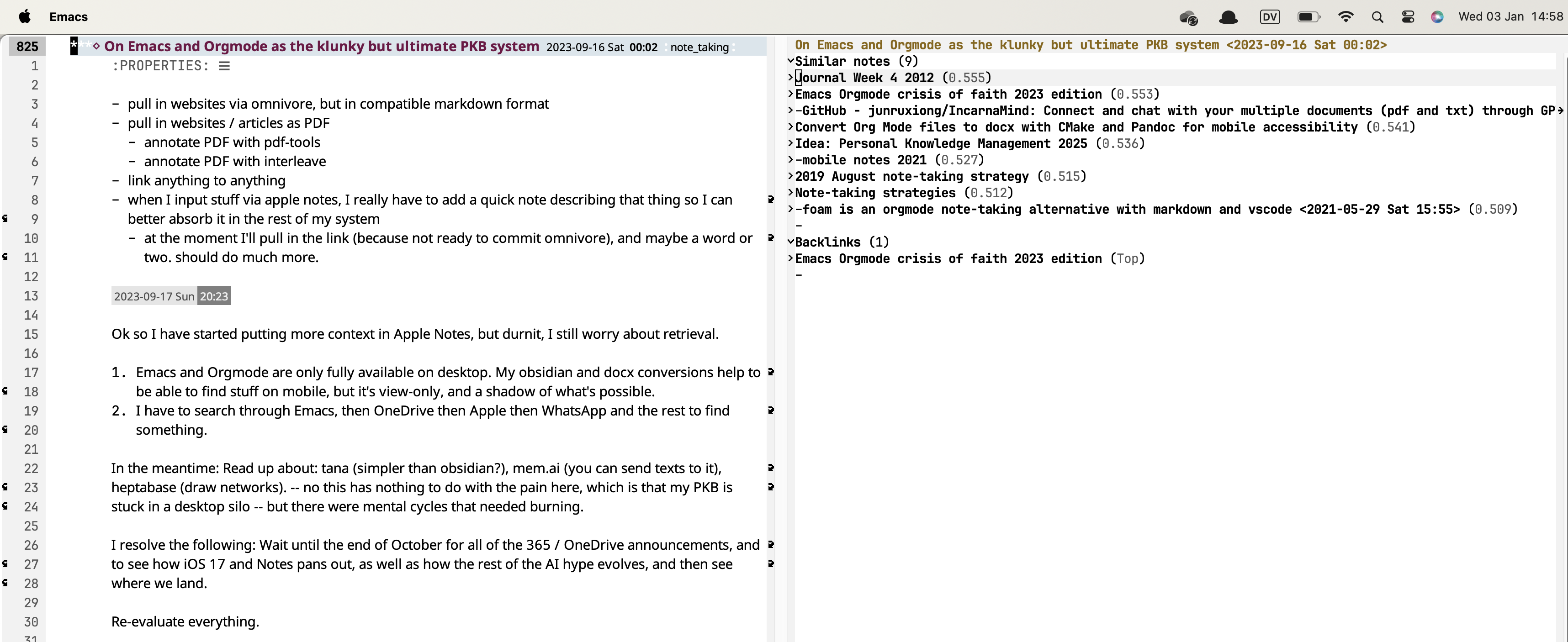The image size is (1568, 642).
Task: Collapse the Backlinks section
Action: [x=790, y=242]
